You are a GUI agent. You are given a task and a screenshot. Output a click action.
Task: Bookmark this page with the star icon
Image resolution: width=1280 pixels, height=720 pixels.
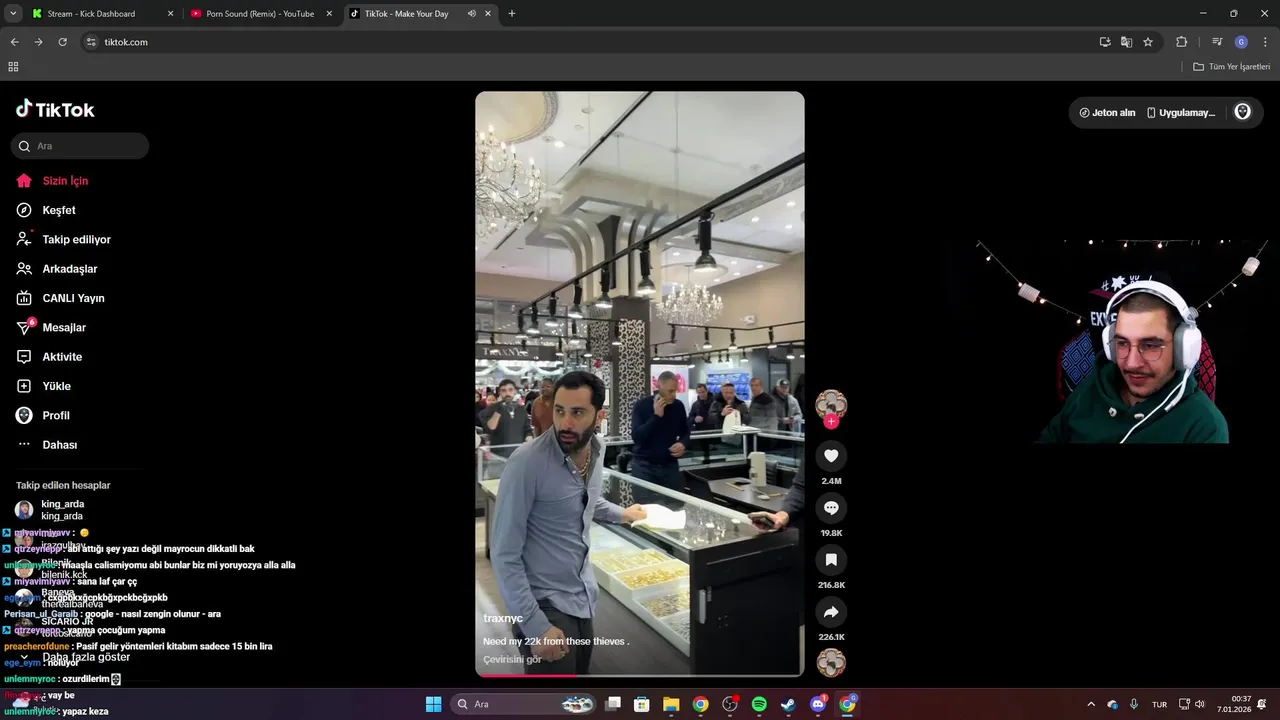(1148, 42)
